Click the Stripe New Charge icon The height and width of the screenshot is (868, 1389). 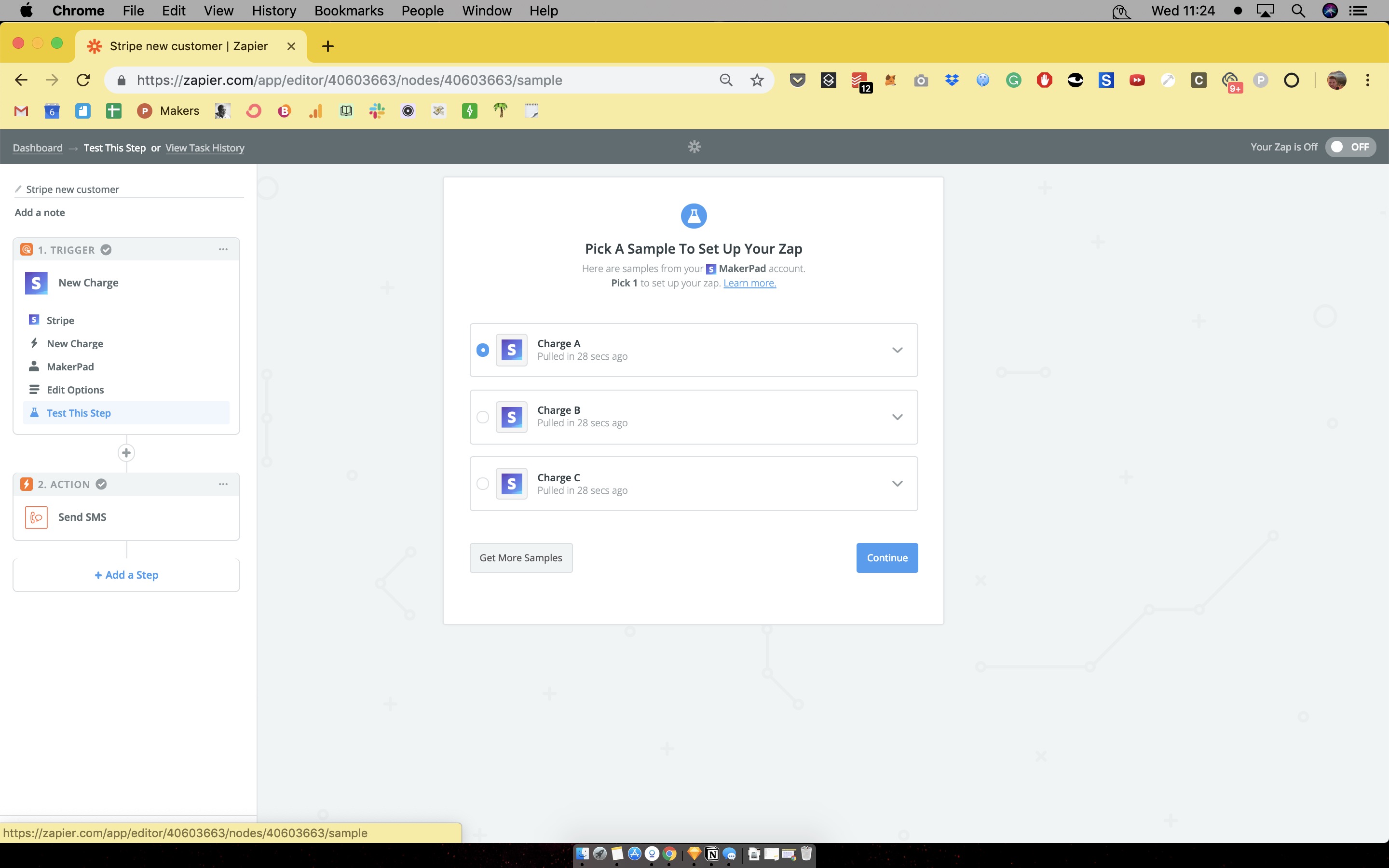[x=36, y=283]
